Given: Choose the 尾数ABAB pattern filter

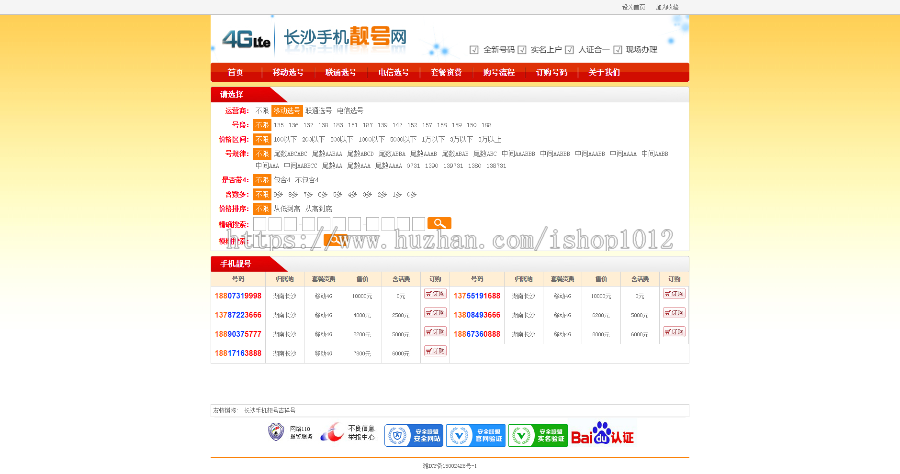Looking at the screenshot, I should (x=455, y=154).
